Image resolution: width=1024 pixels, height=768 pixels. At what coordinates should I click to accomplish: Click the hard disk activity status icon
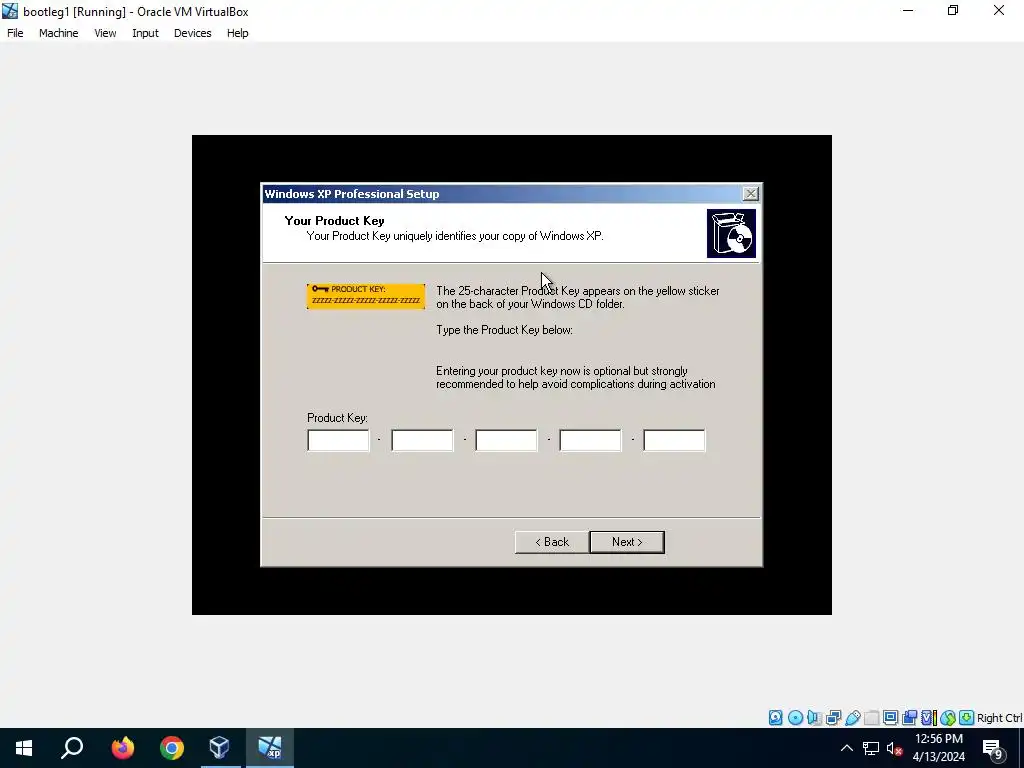[x=775, y=718]
